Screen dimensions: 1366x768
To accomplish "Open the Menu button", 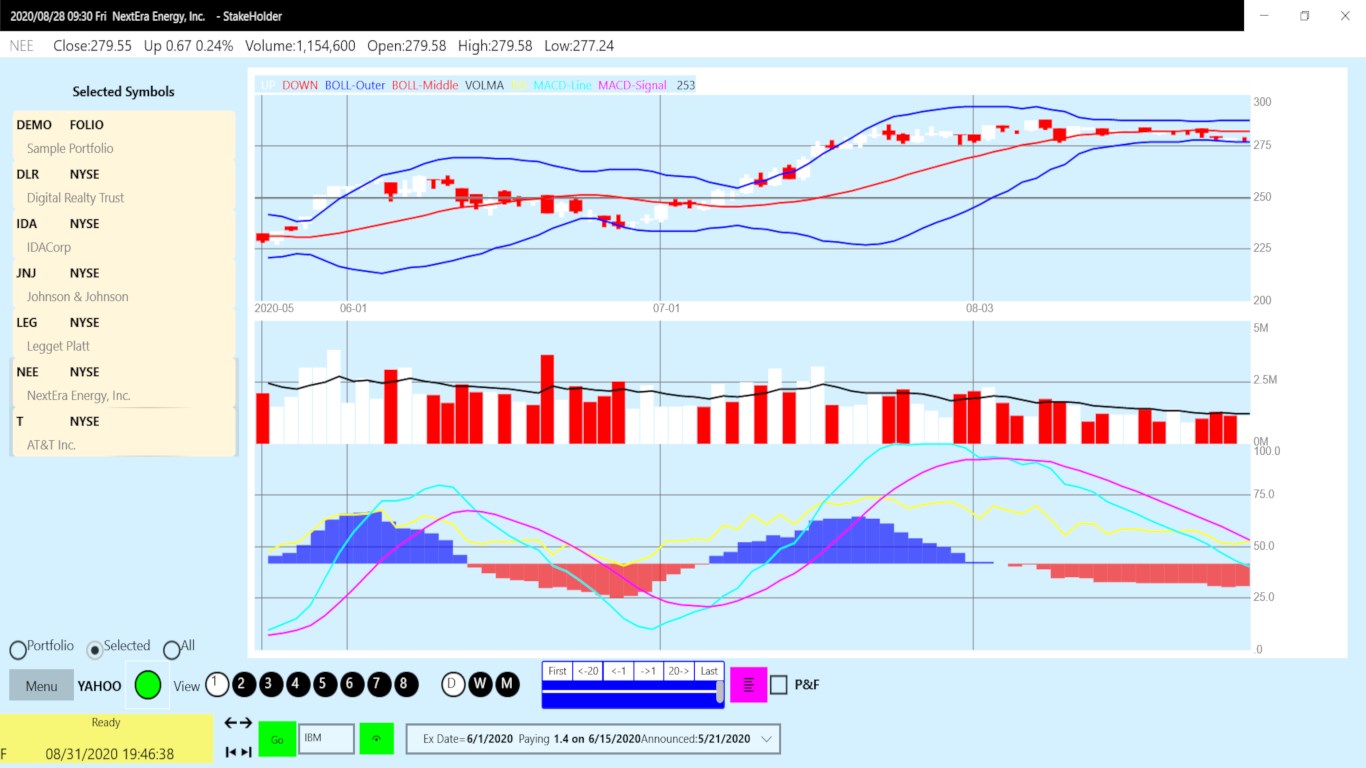I will pos(42,686).
